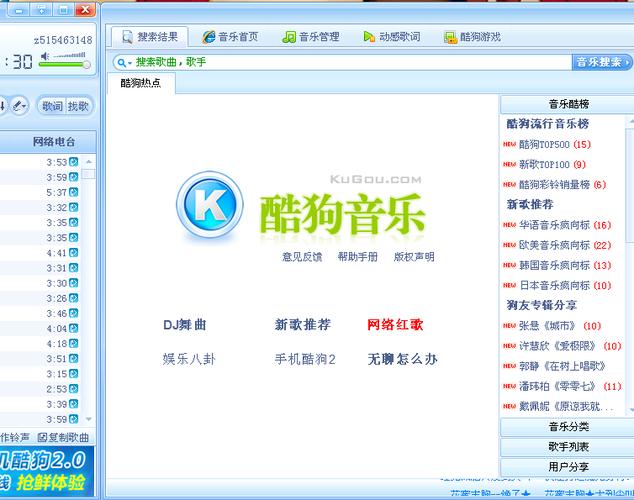Click the z515463148 username text
Viewport: 634px width, 500px height.
63,40
